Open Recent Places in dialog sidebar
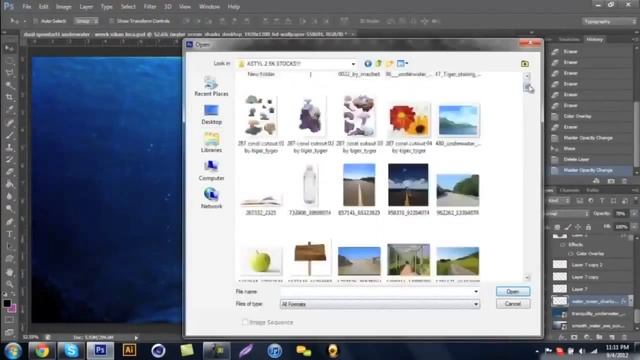Viewport: 640px width, 360px height. 211,86
